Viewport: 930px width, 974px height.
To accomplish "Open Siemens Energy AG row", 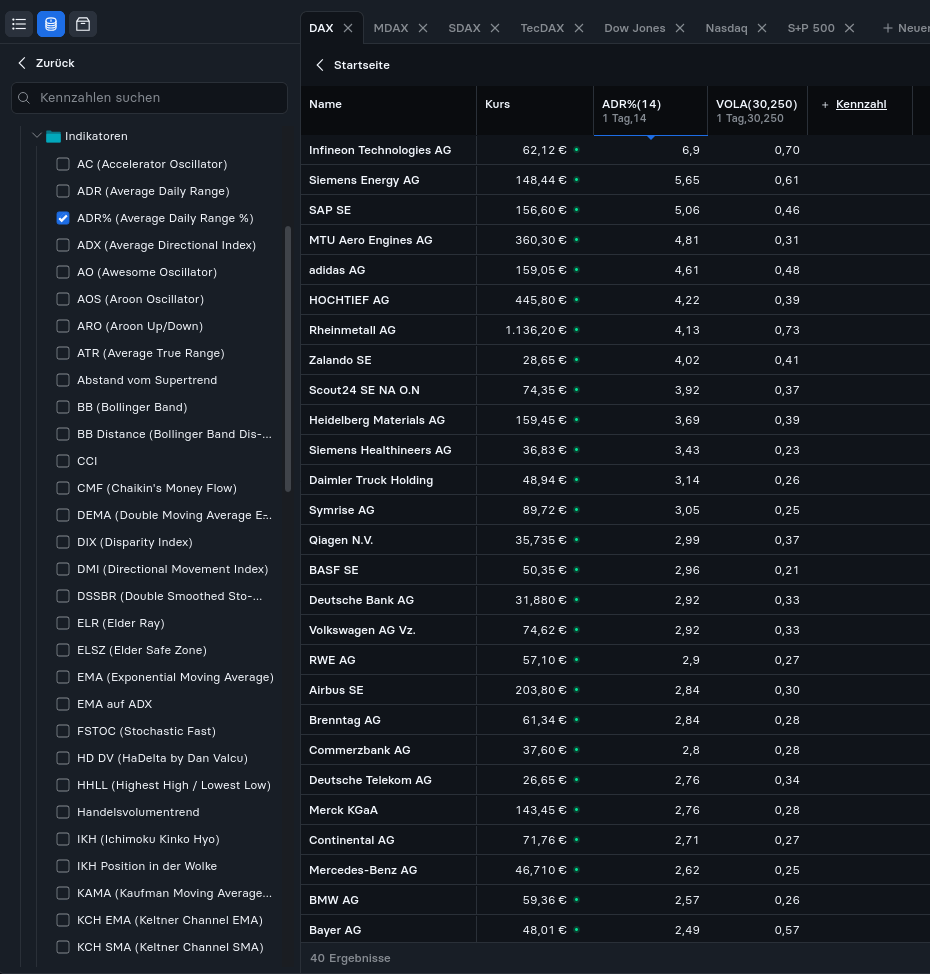I will pos(615,180).
